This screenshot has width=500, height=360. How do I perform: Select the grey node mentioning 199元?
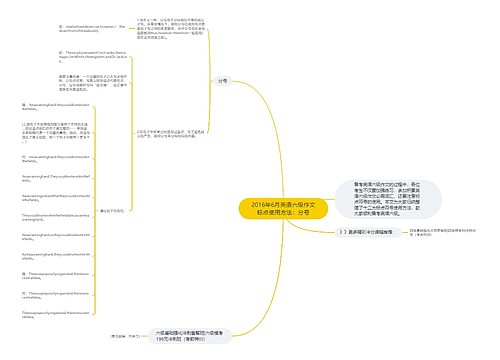(x=190, y=336)
